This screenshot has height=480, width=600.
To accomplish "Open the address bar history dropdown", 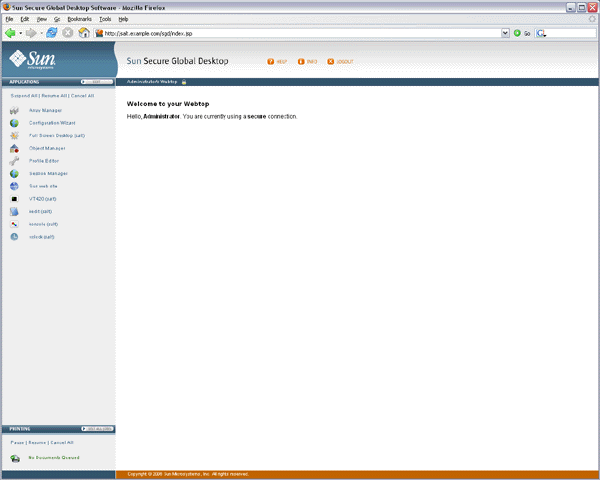I will (505, 33).
